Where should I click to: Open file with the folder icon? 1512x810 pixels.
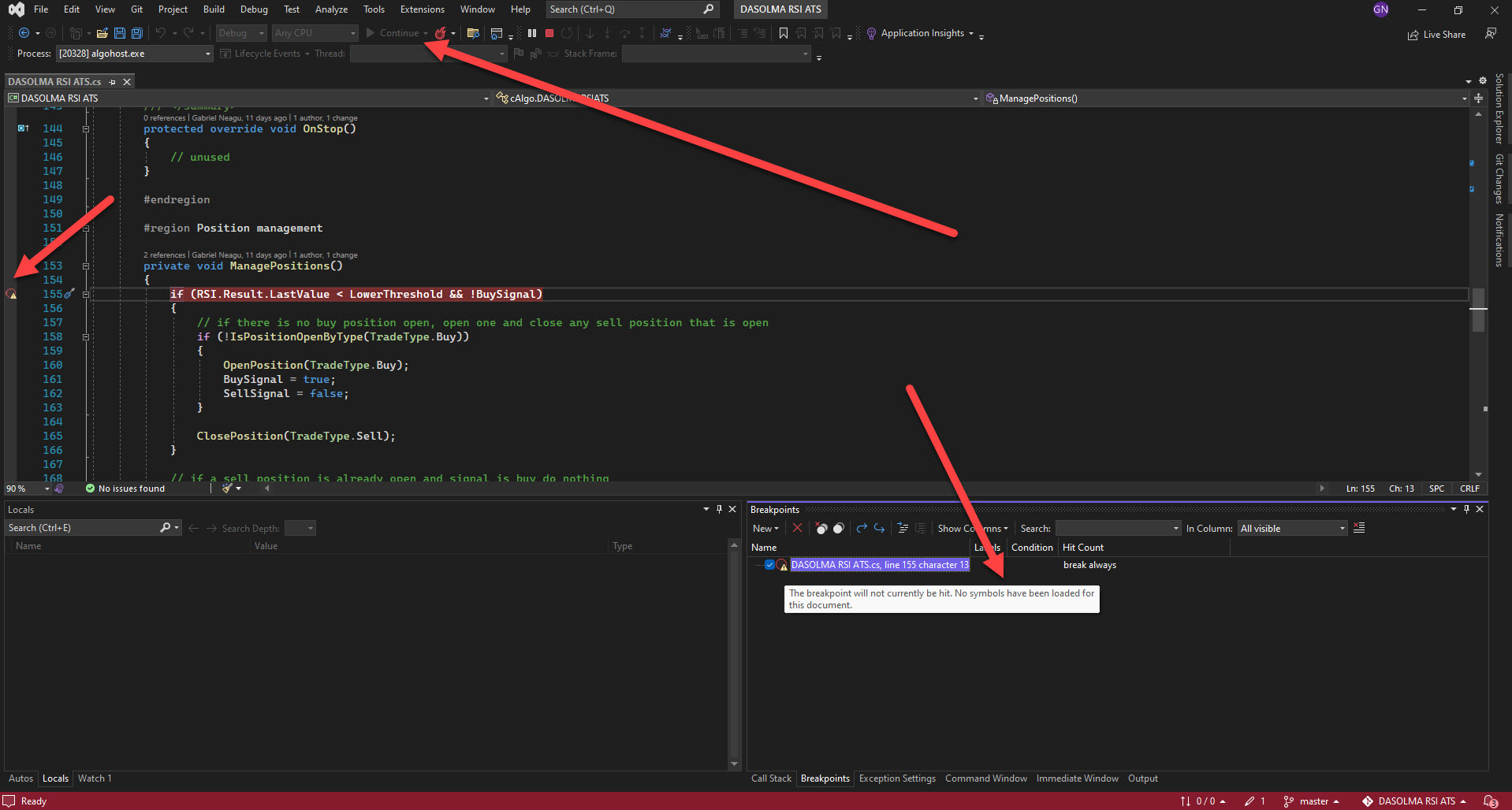click(x=102, y=33)
